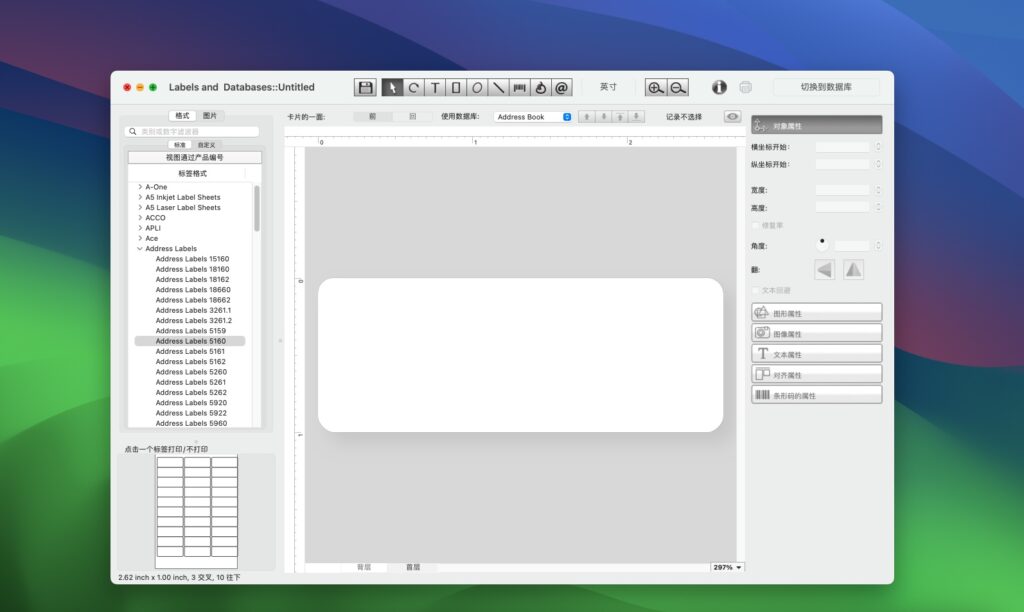
Task: Expand the A-One label formats group
Action: point(138,187)
